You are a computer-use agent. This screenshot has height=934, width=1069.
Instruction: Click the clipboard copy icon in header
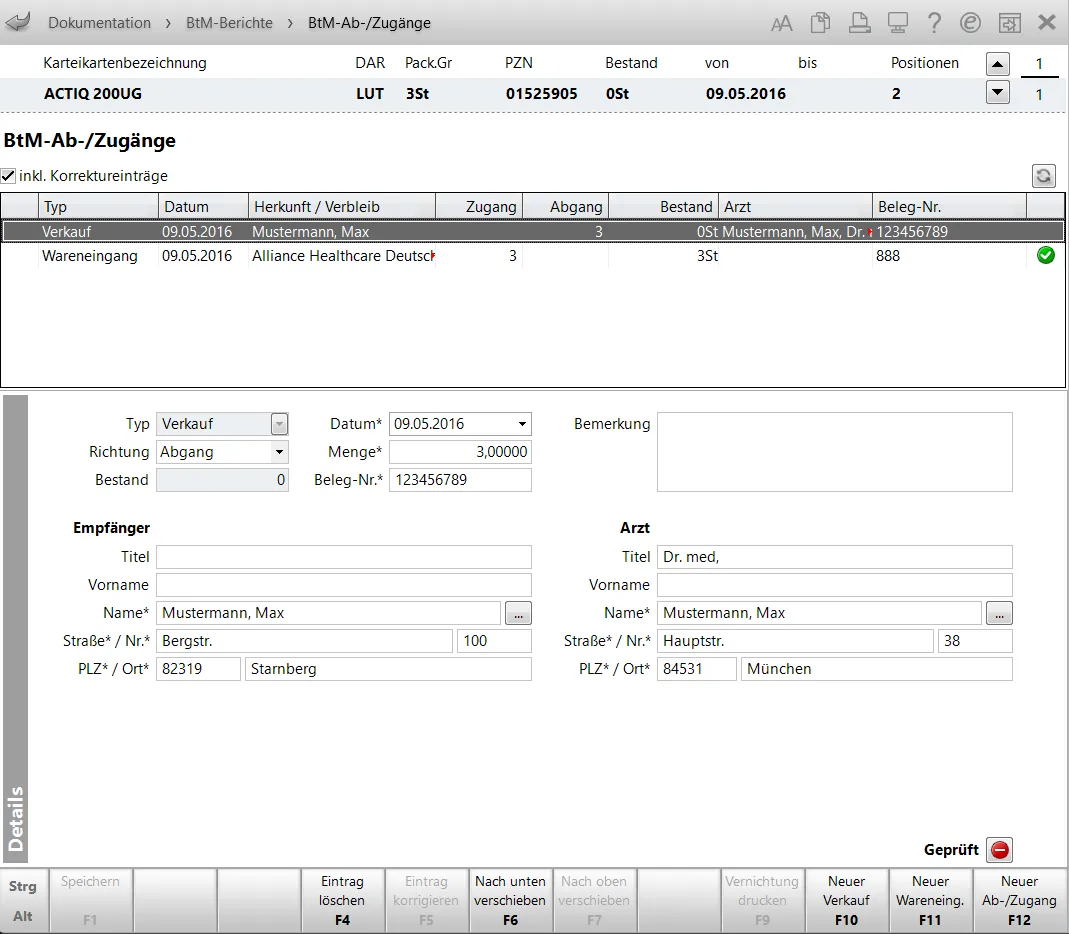[x=820, y=22]
